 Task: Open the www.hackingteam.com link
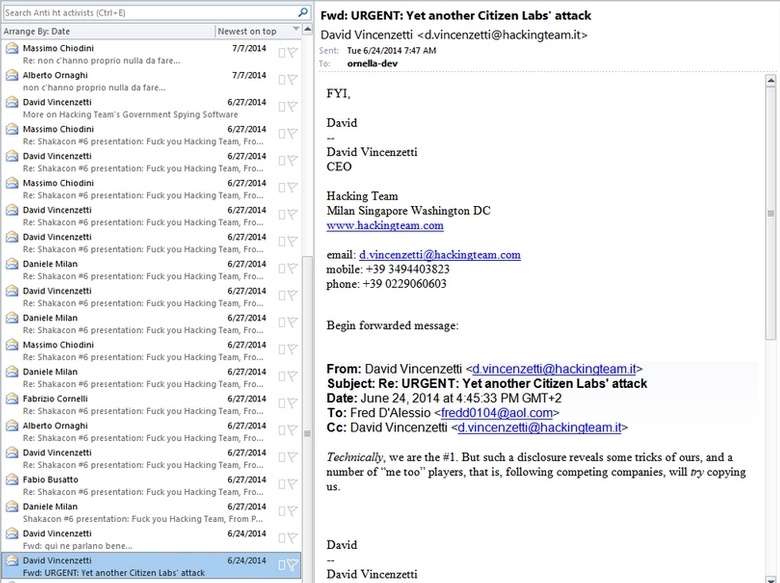pyautogui.click(x=385, y=225)
